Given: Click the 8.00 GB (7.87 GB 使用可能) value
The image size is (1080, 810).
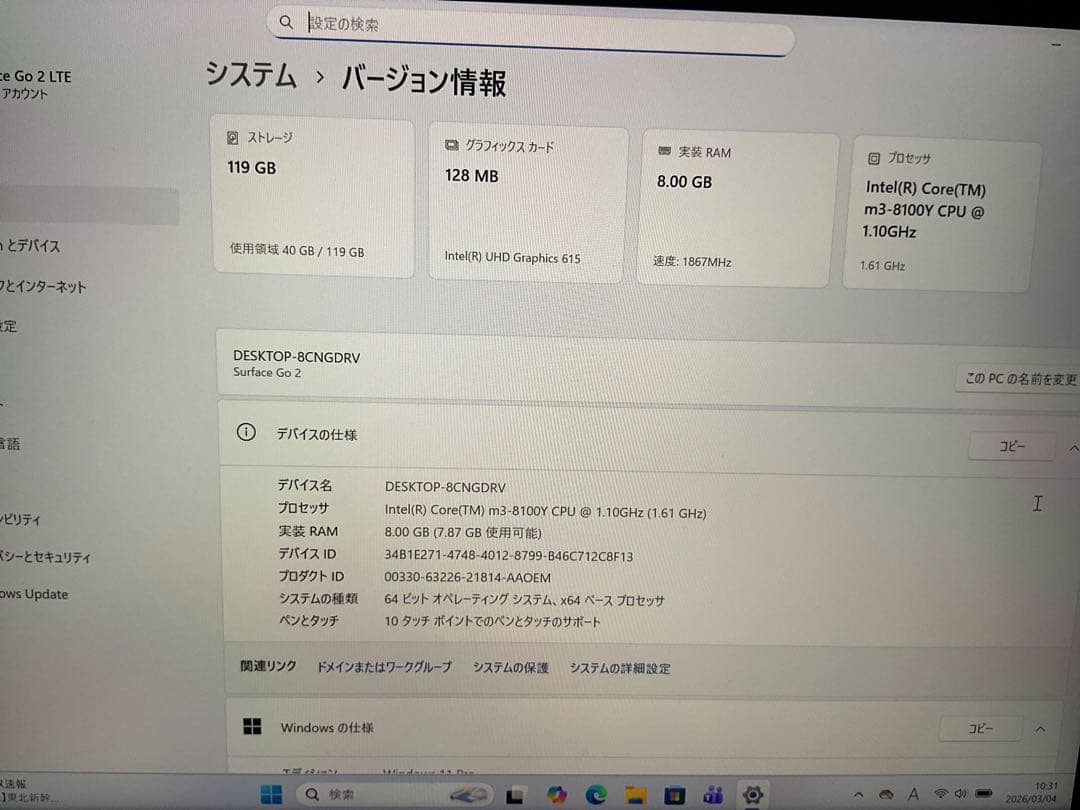Looking at the screenshot, I should pyautogui.click(x=463, y=532).
